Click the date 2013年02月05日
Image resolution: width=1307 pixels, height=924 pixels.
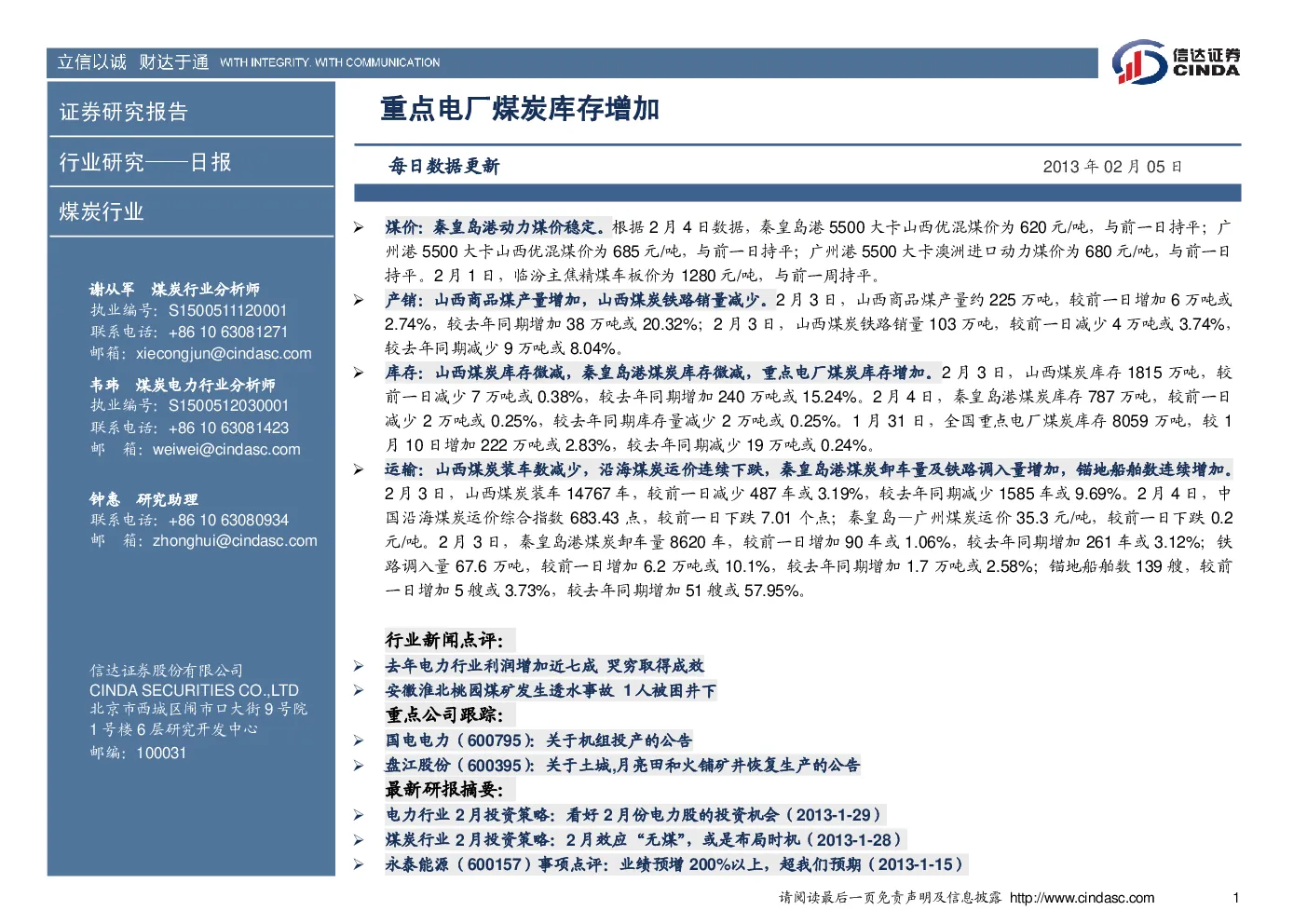(1112, 167)
